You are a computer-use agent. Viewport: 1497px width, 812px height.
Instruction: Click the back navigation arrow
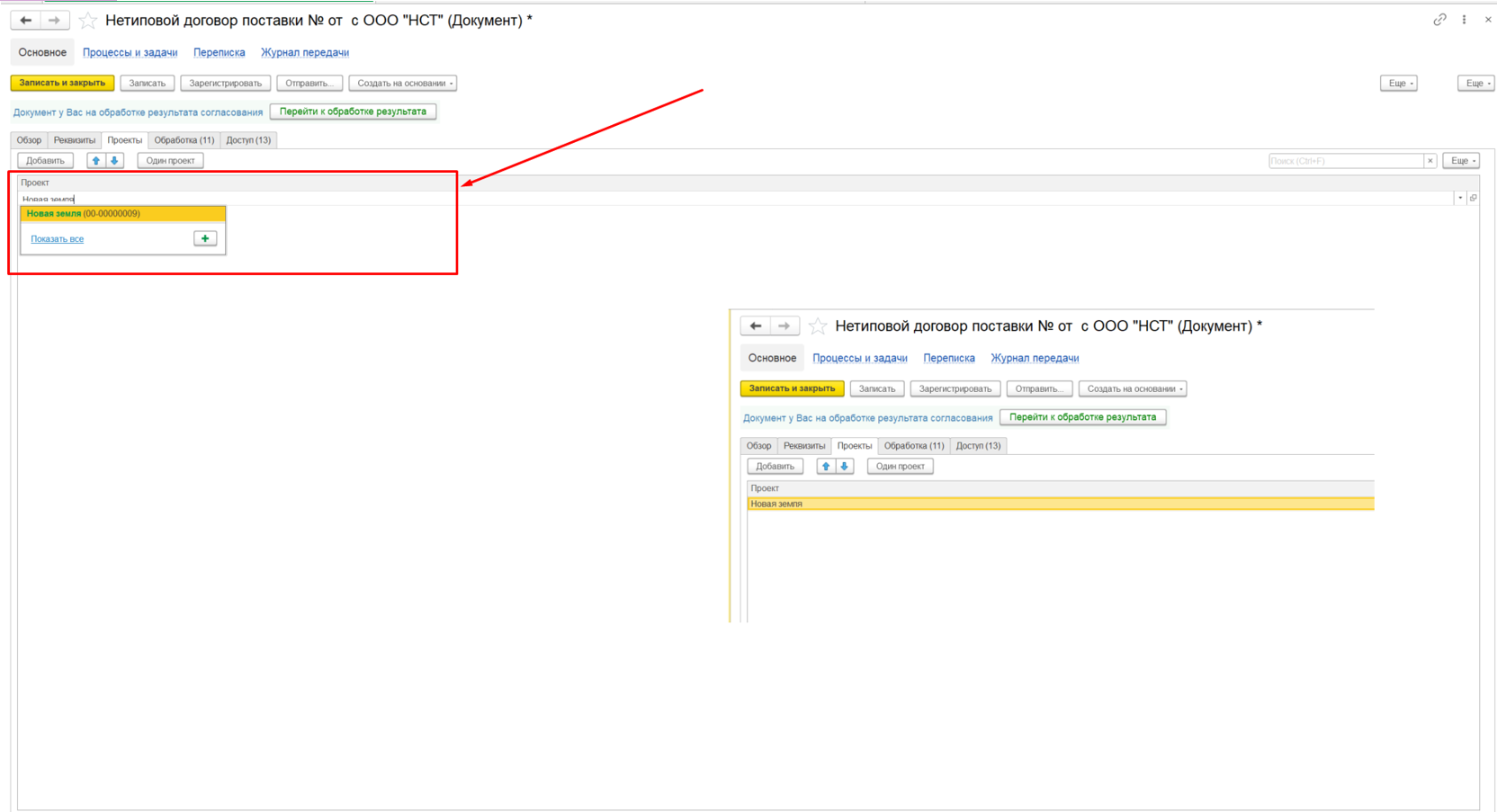26,20
